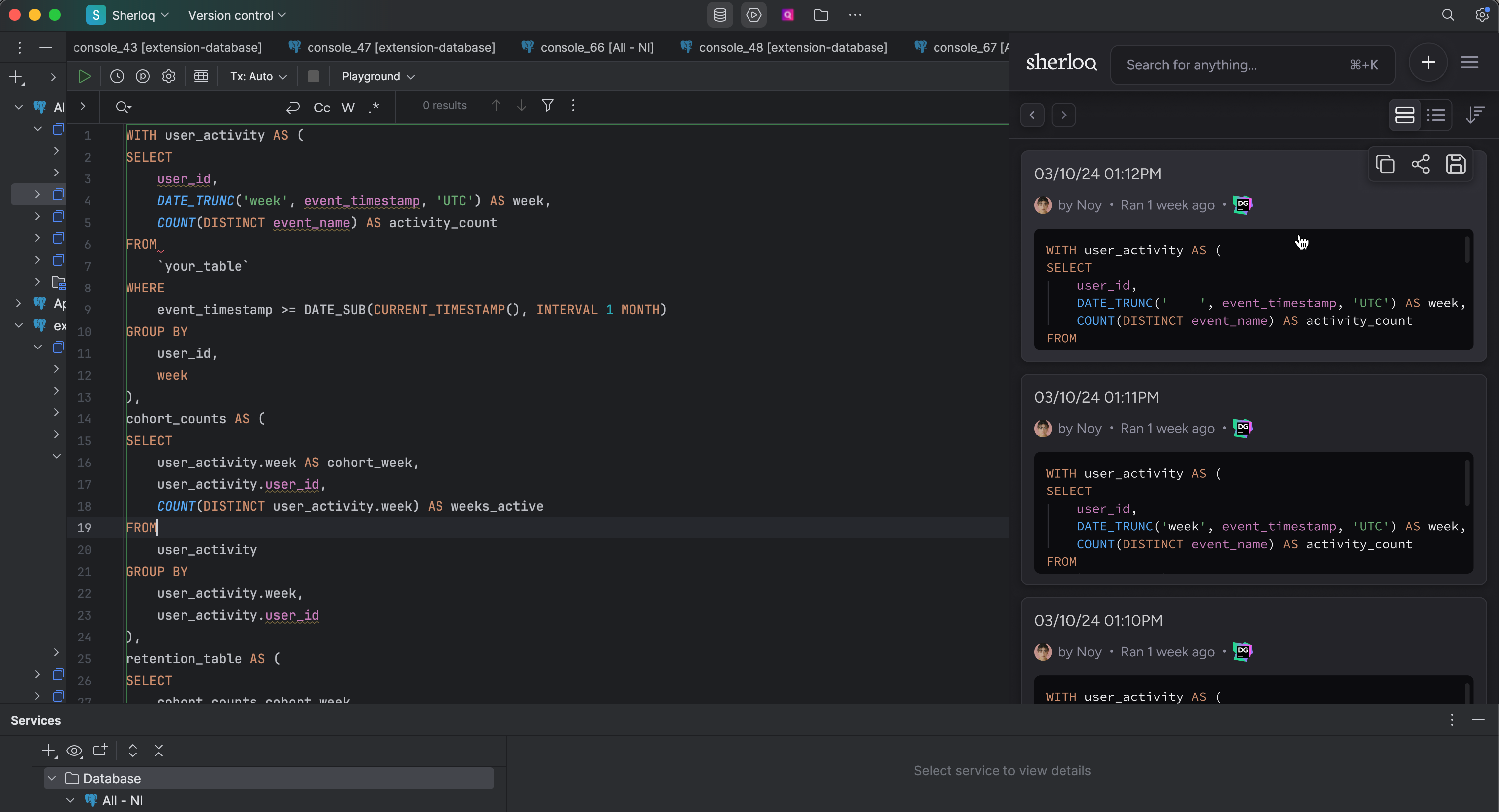Screen dimensions: 1499x812
Task: Open the Playground schema dropdown
Action: coord(377,76)
